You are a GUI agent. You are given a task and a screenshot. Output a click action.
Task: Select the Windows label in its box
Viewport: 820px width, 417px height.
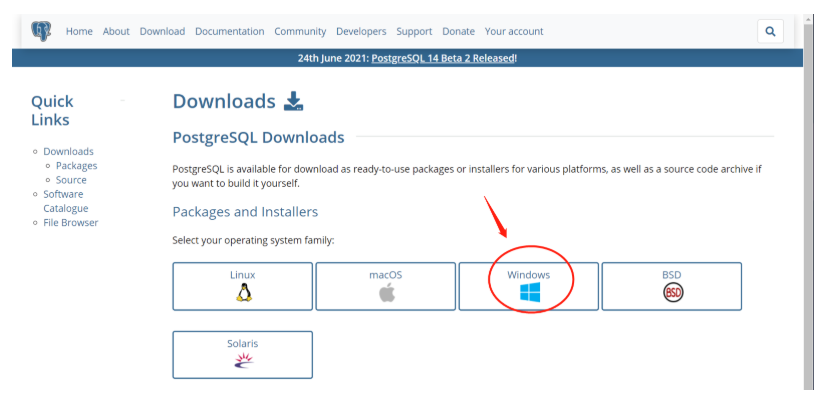coord(529,275)
